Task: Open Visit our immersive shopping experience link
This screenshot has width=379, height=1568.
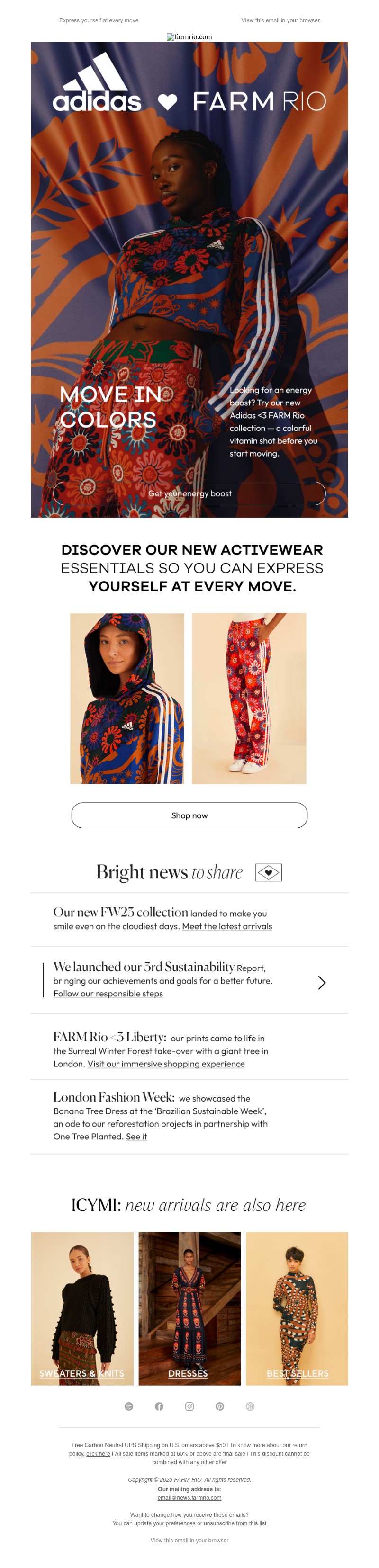Action: pos(166,1063)
